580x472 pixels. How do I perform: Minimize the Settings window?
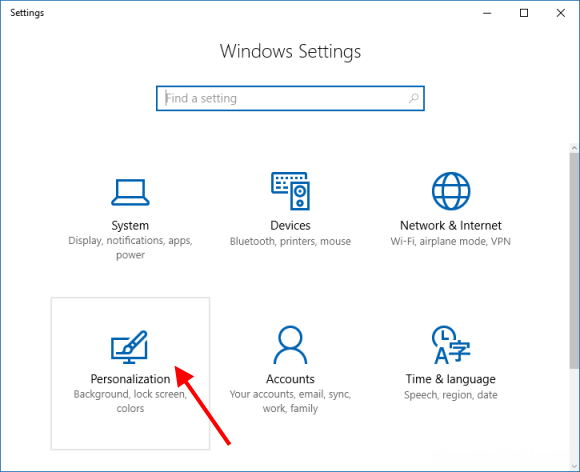(487, 13)
